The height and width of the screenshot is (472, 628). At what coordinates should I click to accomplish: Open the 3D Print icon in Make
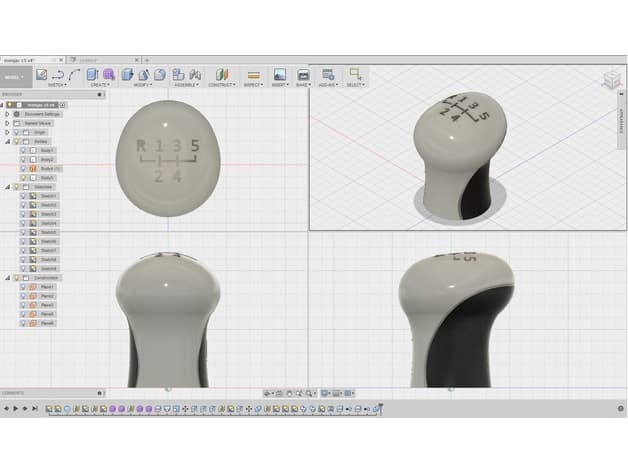click(x=304, y=75)
